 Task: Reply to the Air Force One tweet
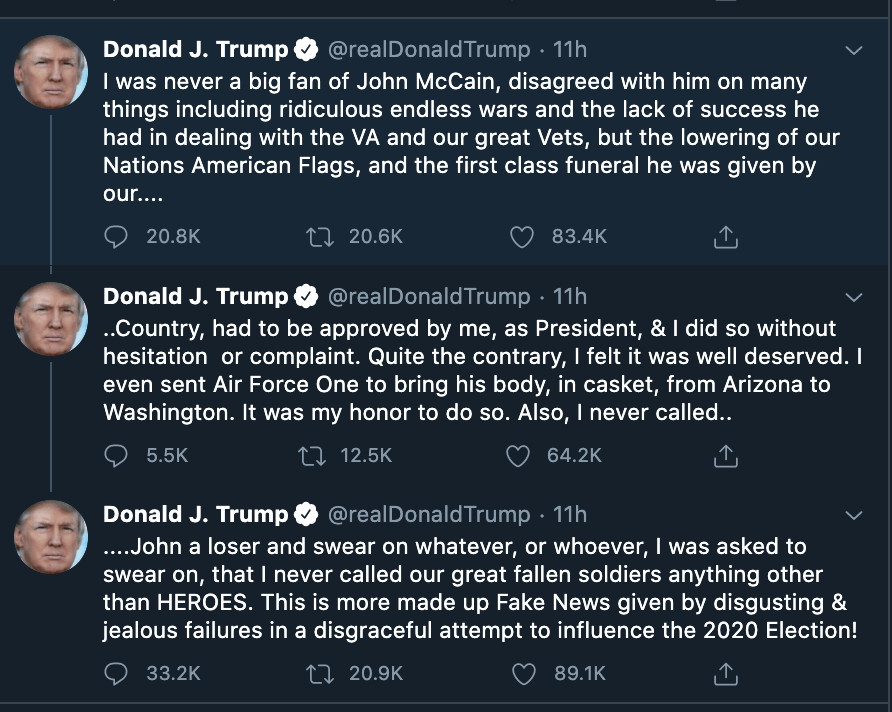pos(117,456)
